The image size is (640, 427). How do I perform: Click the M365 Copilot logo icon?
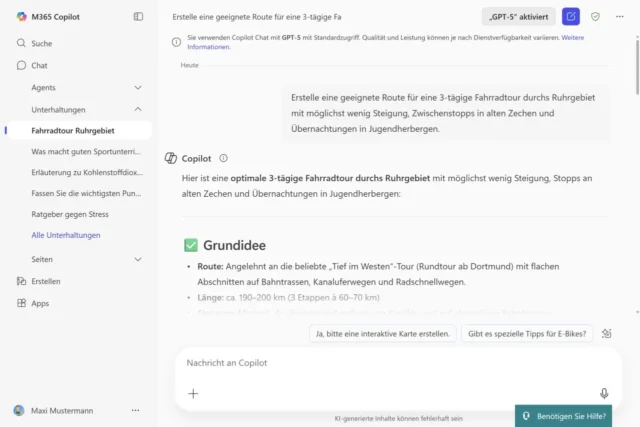point(21,16)
